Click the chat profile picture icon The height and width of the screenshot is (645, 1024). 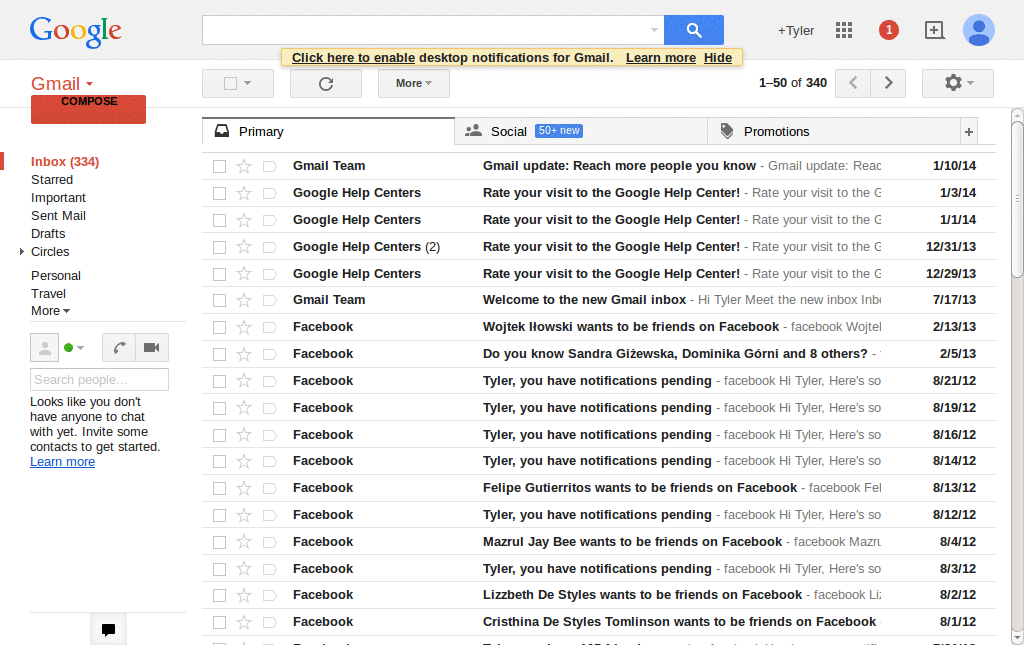pyautogui.click(x=44, y=347)
